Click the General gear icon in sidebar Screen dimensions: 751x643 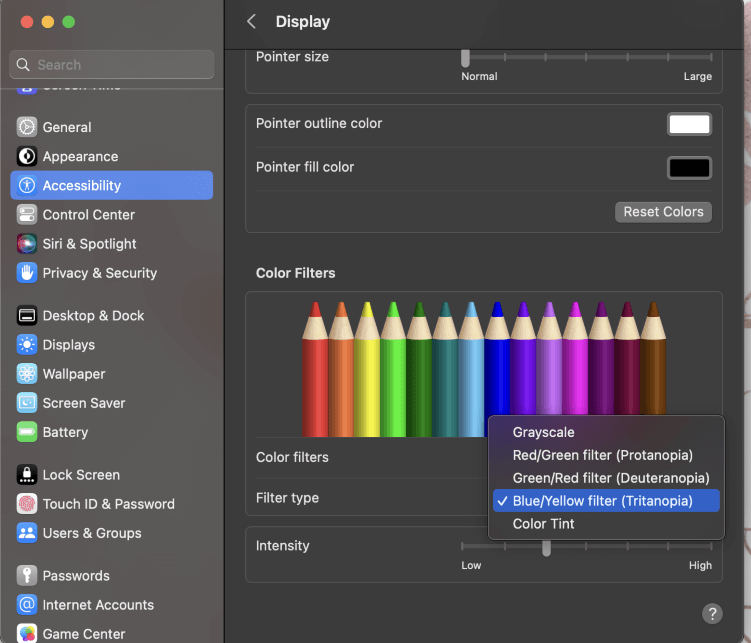(27, 127)
